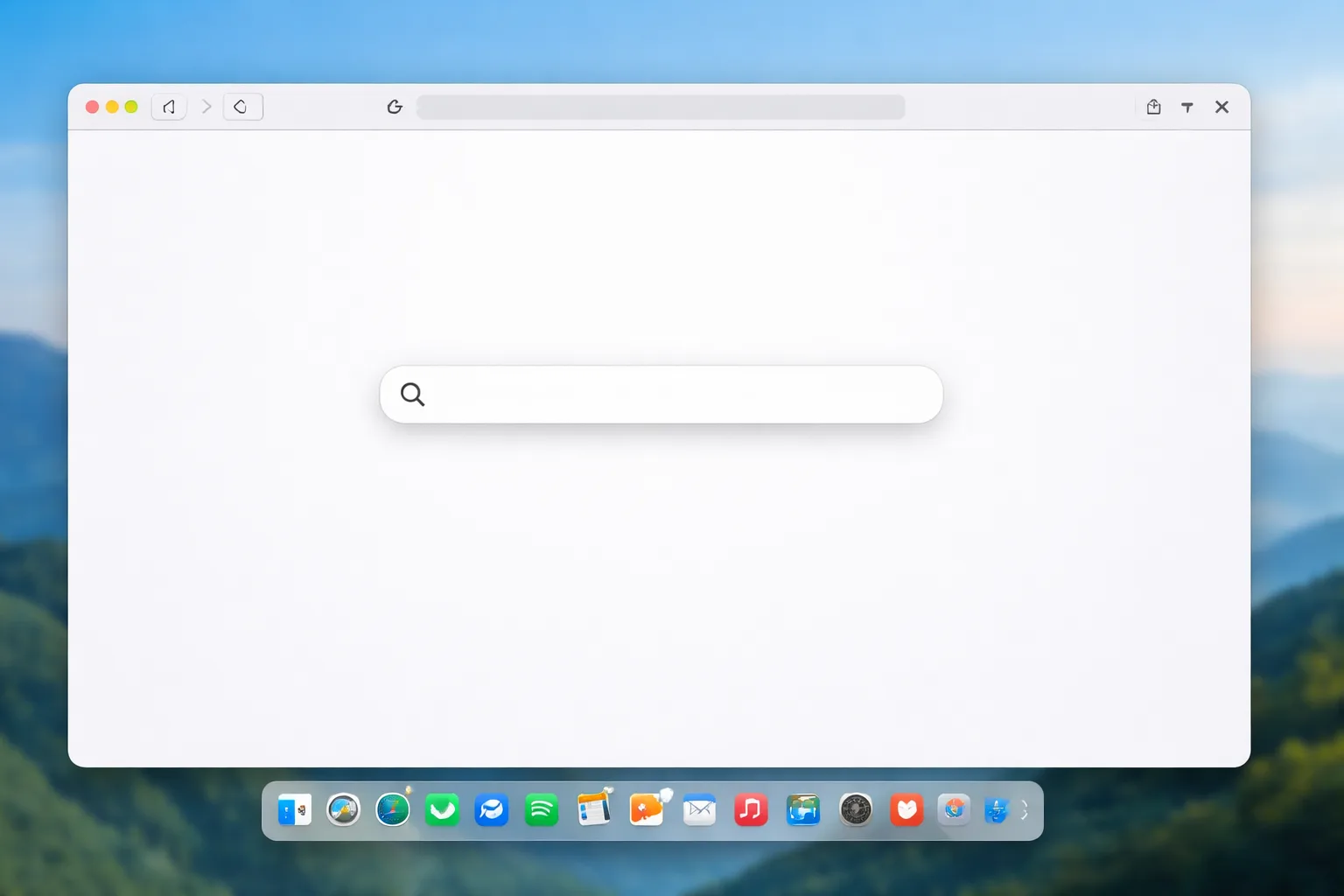Screen dimensions: 1344x896
Task: Click the back navigation button in browser toolbar
Action: tap(169, 107)
